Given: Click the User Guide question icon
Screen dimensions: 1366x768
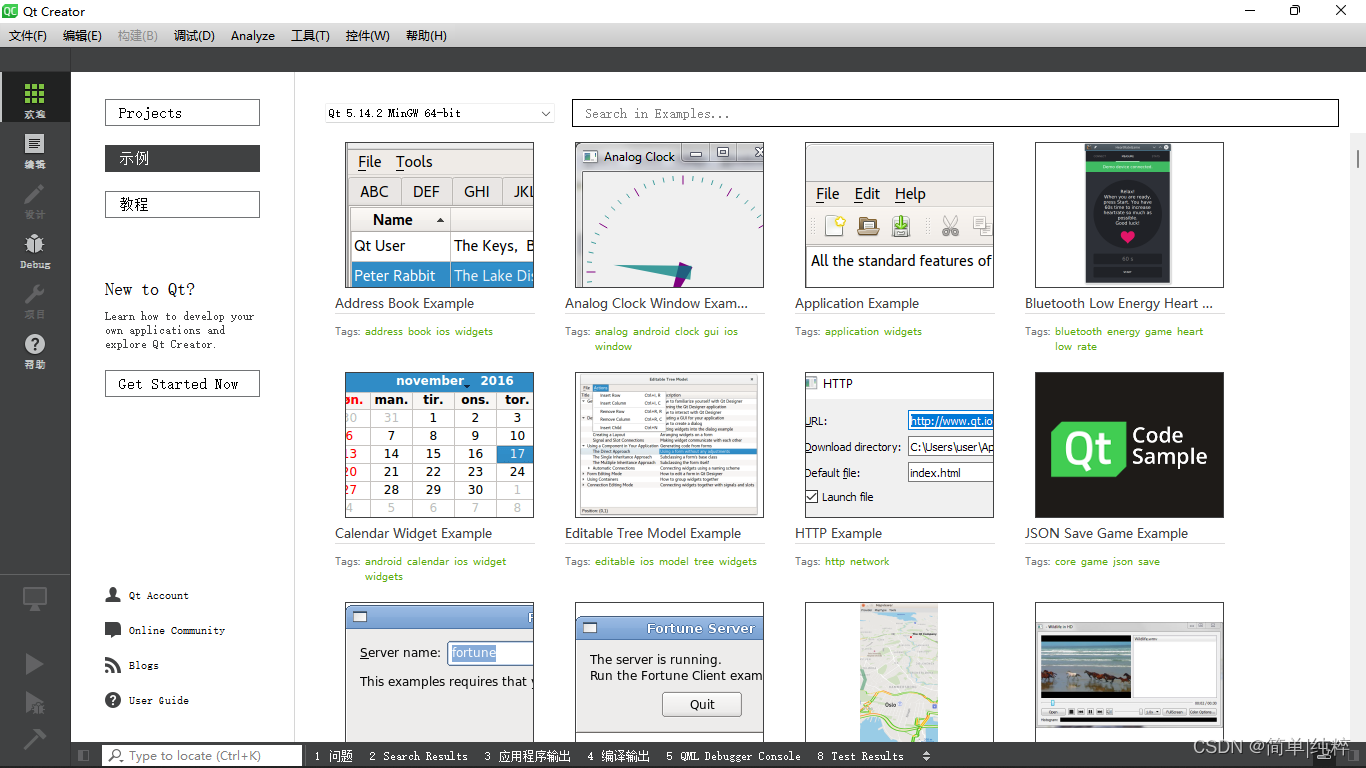Looking at the screenshot, I should point(113,700).
